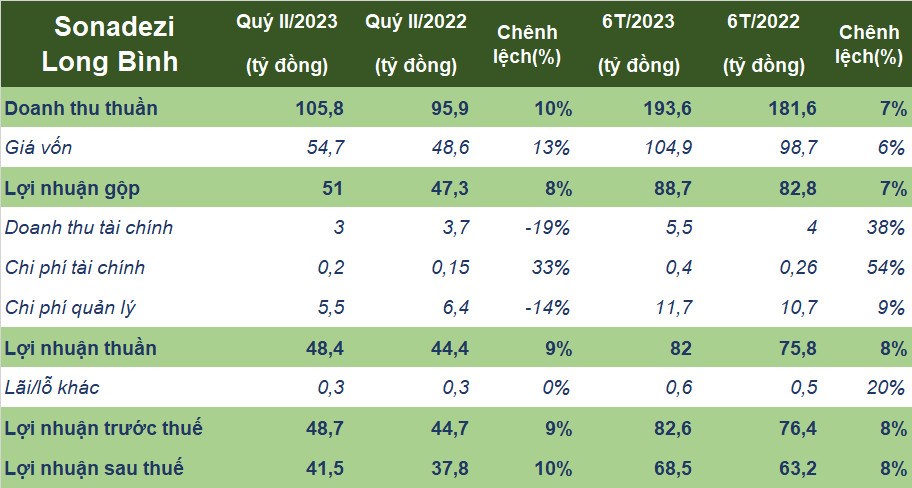The height and width of the screenshot is (488, 912).
Task: Click the Quý II/2022 column header
Action: coord(416,44)
